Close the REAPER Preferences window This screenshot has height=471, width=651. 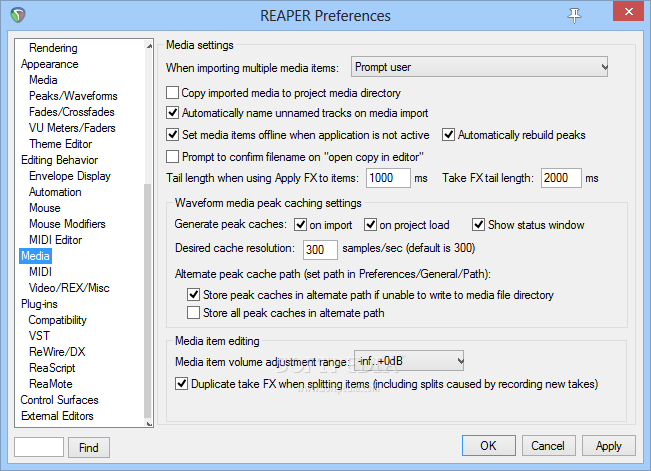click(629, 11)
